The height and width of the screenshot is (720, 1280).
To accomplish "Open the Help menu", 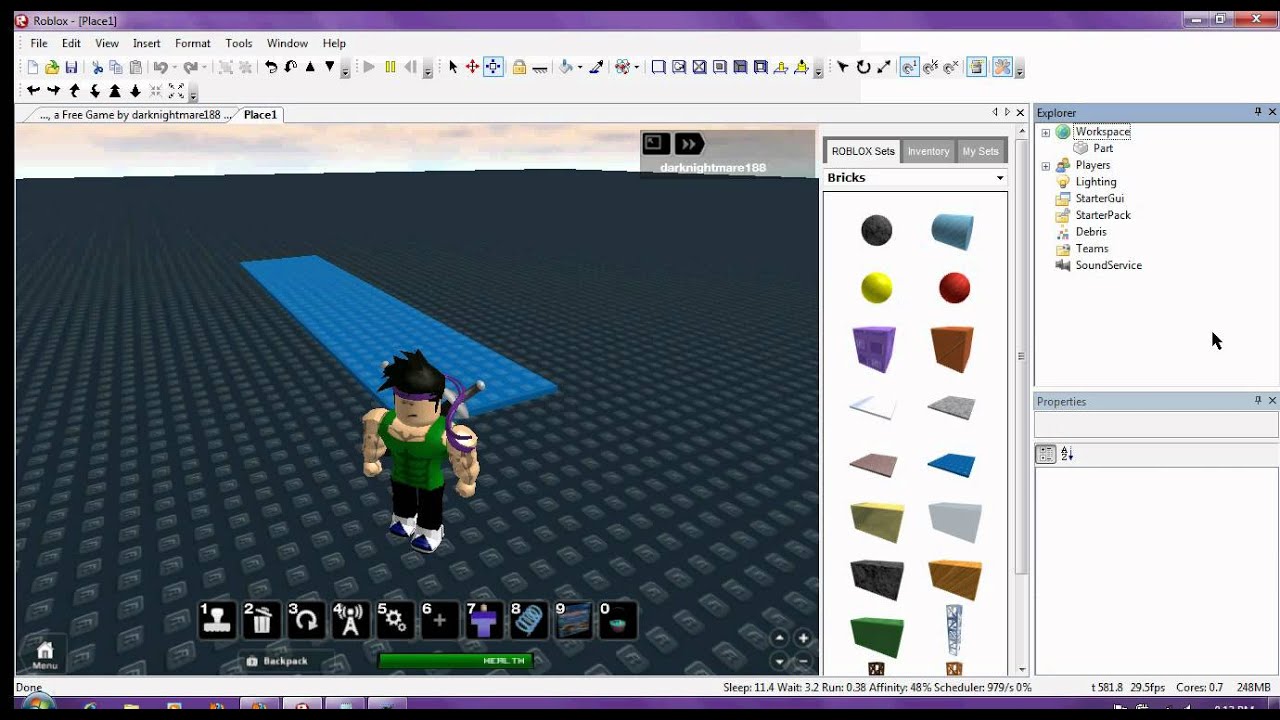I will [x=334, y=43].
